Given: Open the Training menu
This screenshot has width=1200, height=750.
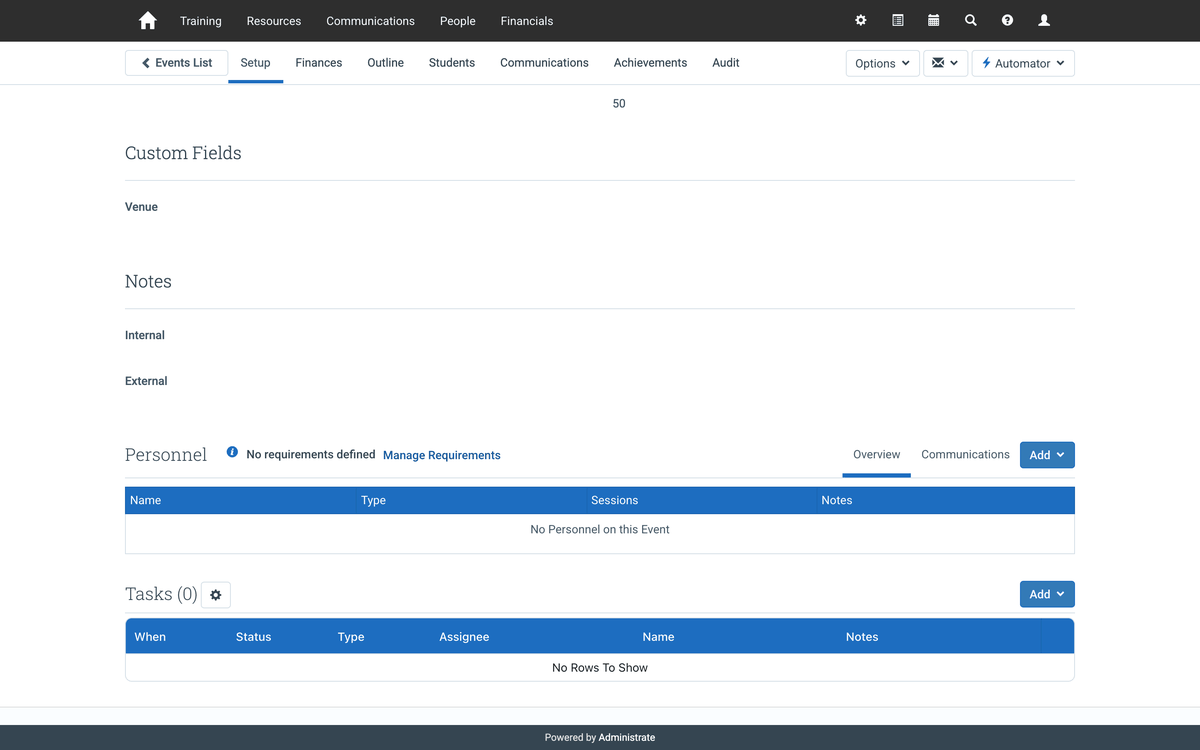Looking at the screenshot, I should pyautogui.click(x=201, y=21).
